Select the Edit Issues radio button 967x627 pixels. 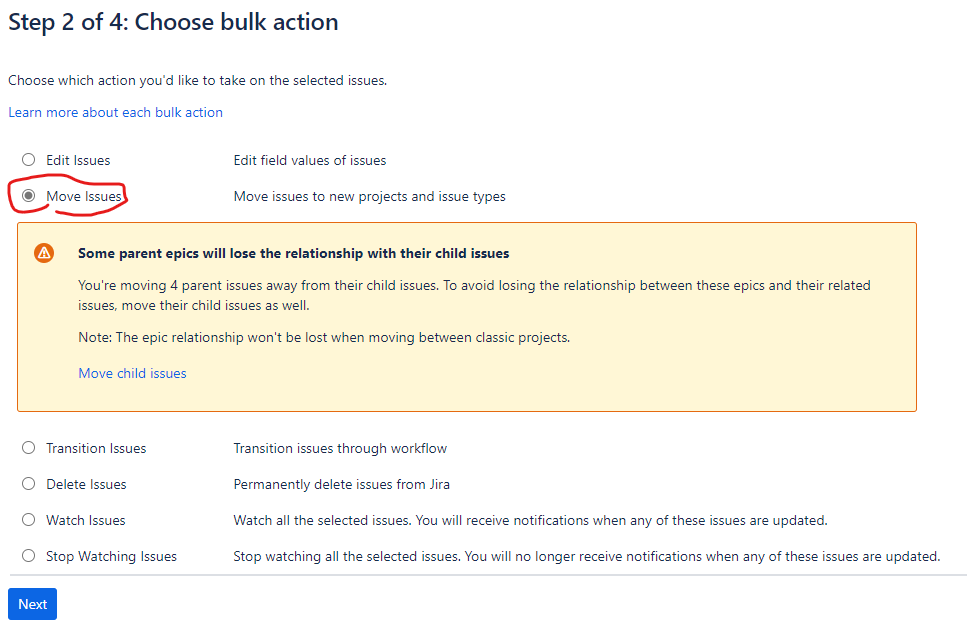point(28,160)
